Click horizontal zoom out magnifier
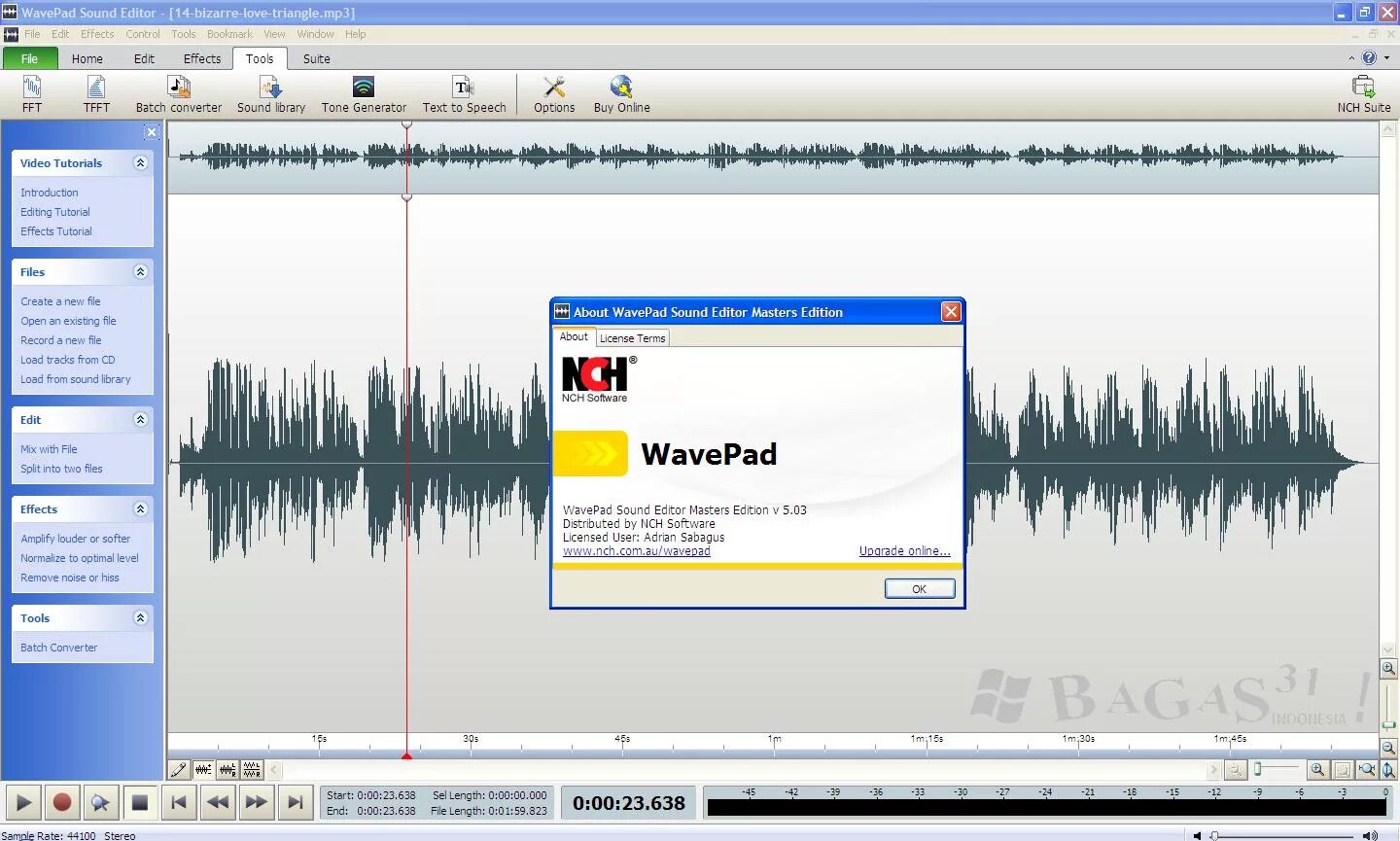The width and height of the screenshot is (1400, 841). coord(1236,770)
